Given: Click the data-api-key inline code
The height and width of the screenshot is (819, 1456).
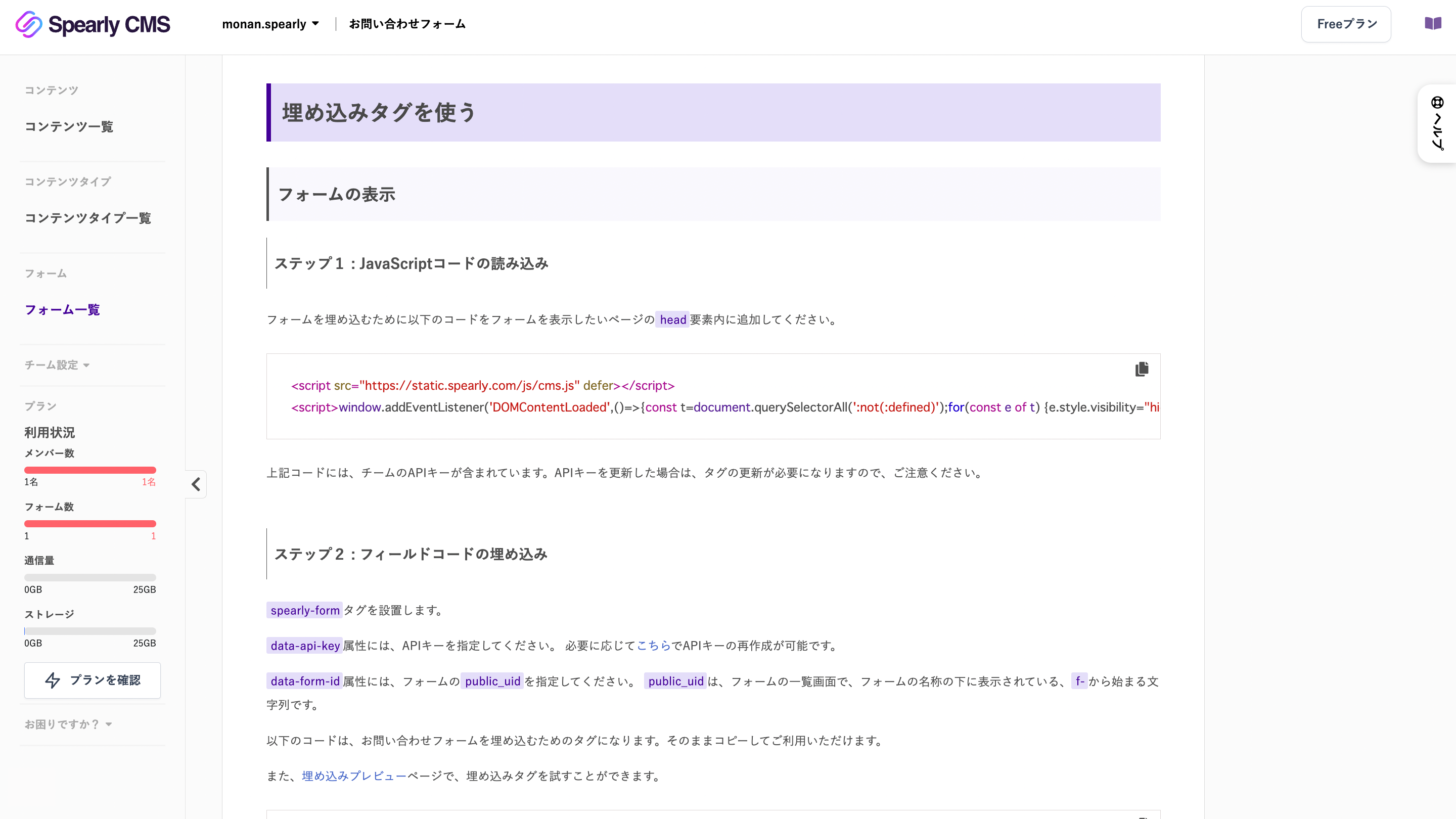Looking at the screenshot, I should click(305, 646).
